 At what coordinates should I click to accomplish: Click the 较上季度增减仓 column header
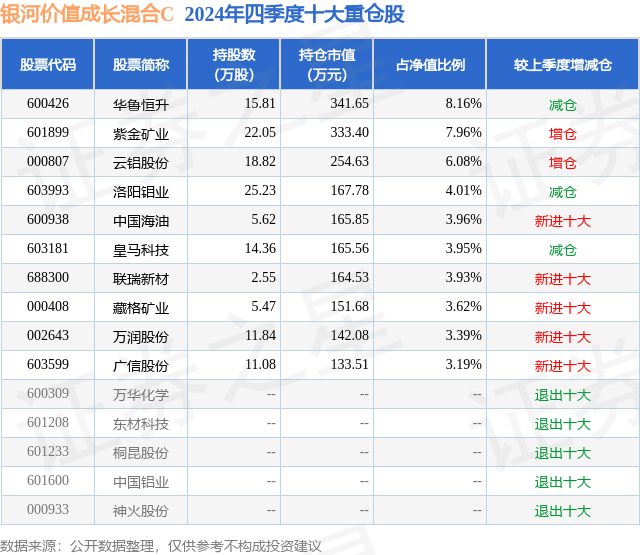pyautogui.click(x=563, y=64)
